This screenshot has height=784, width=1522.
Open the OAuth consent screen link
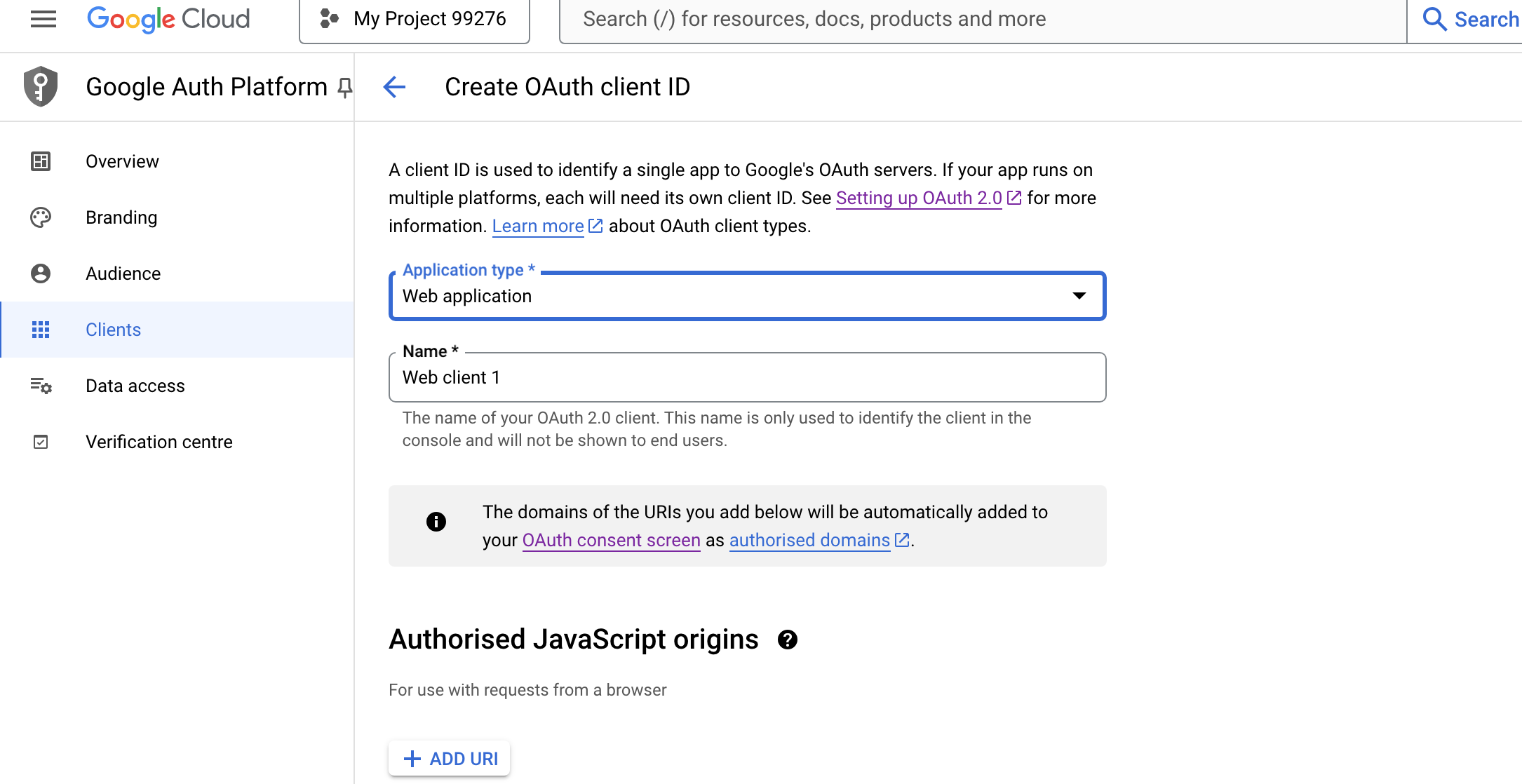tap(612, 541)
